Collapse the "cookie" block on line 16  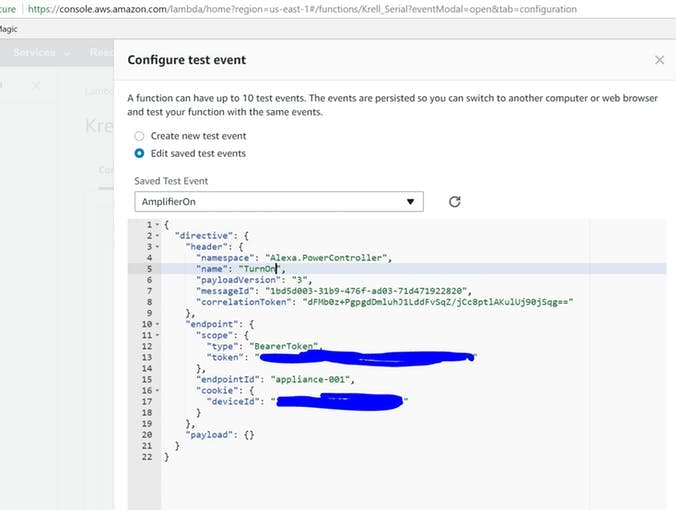point(157,391)
